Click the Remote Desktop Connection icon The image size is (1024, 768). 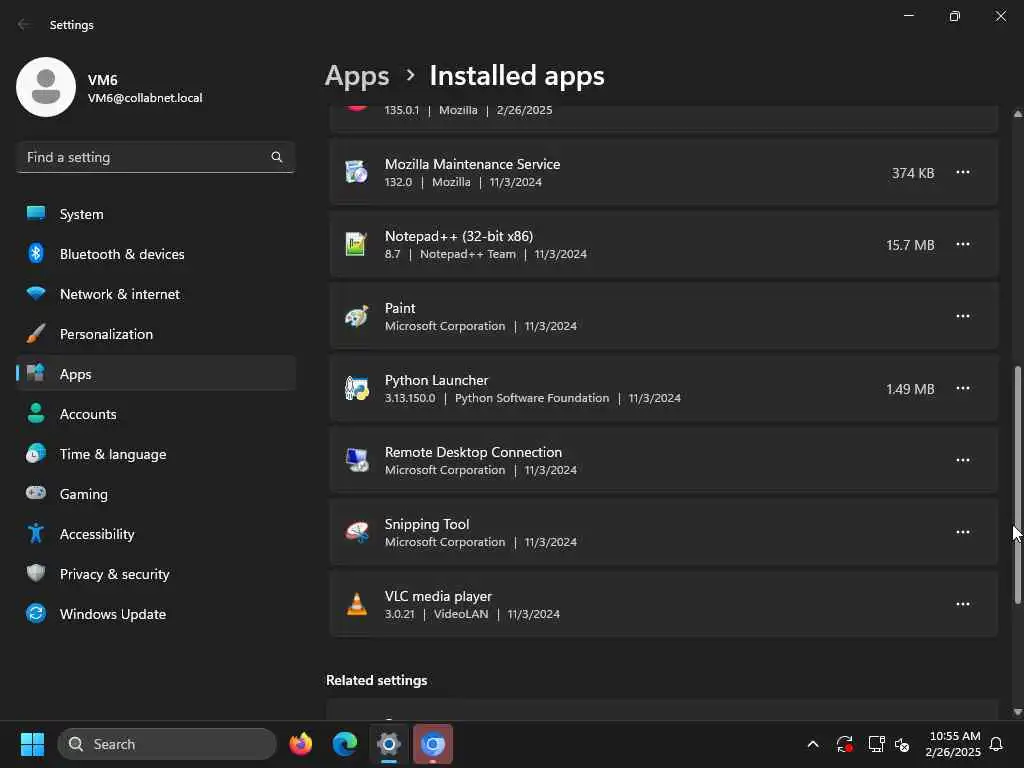[356, 460]
